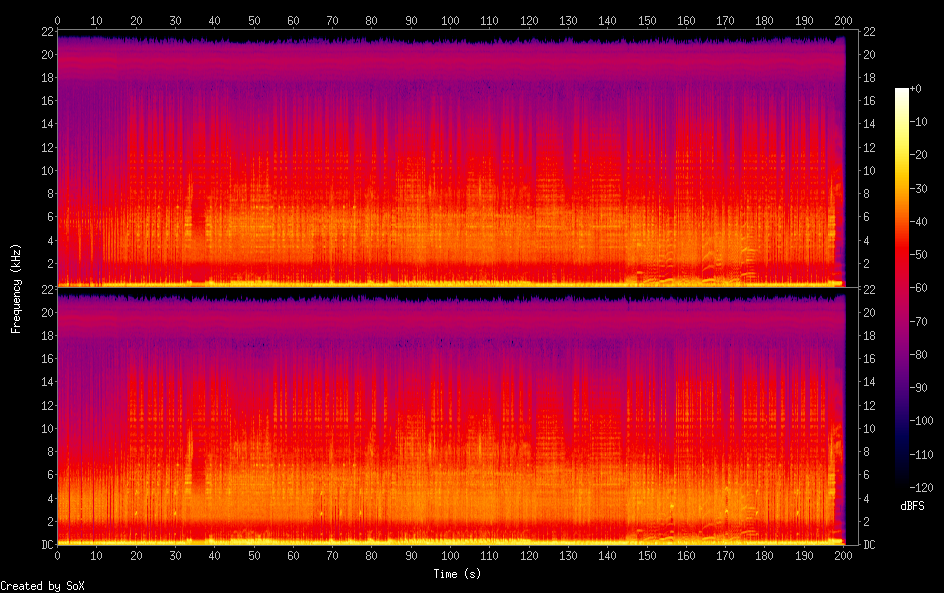
Task: Click the "Frequency (kHz)" axis title
Action: pos(16,289)
